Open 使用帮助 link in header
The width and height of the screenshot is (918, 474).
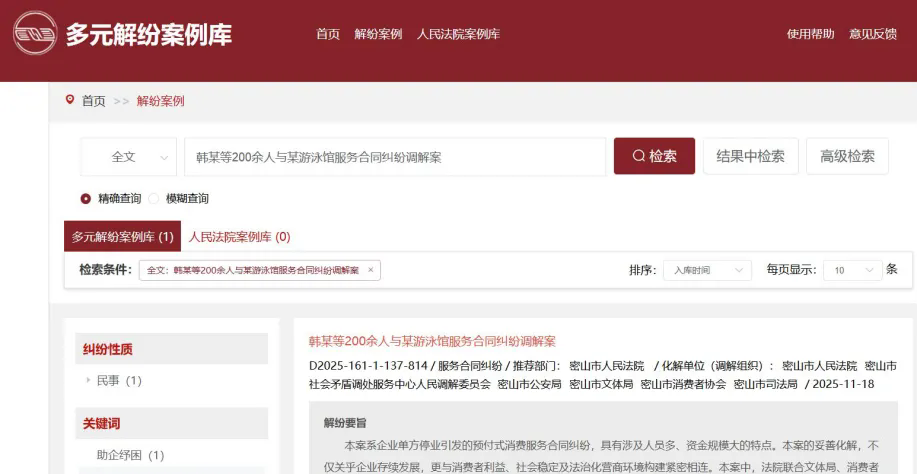click(810, 34)
